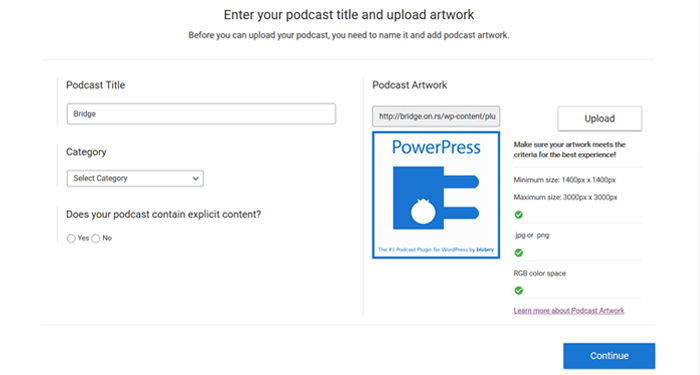Click the 'Podcast Artwork' section heading
The width and height of the screenshot is (700, 375).
410,85
